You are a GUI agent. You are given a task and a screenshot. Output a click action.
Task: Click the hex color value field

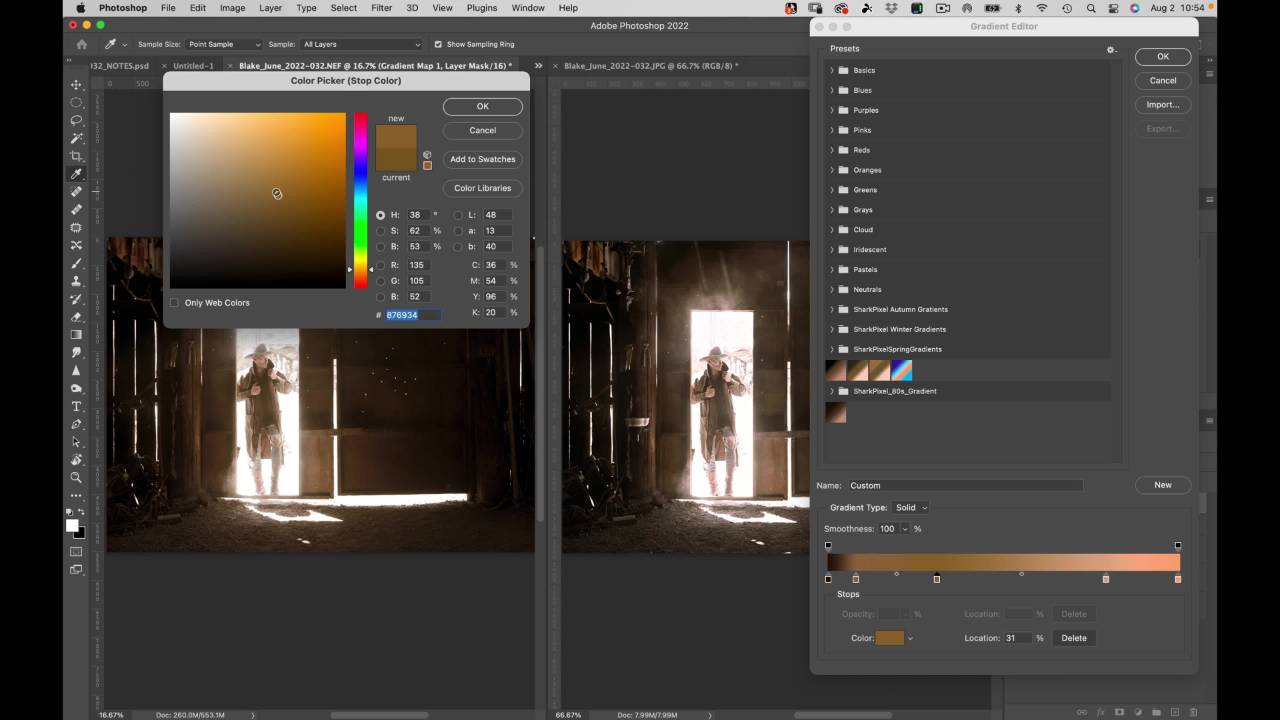point(413,315)
